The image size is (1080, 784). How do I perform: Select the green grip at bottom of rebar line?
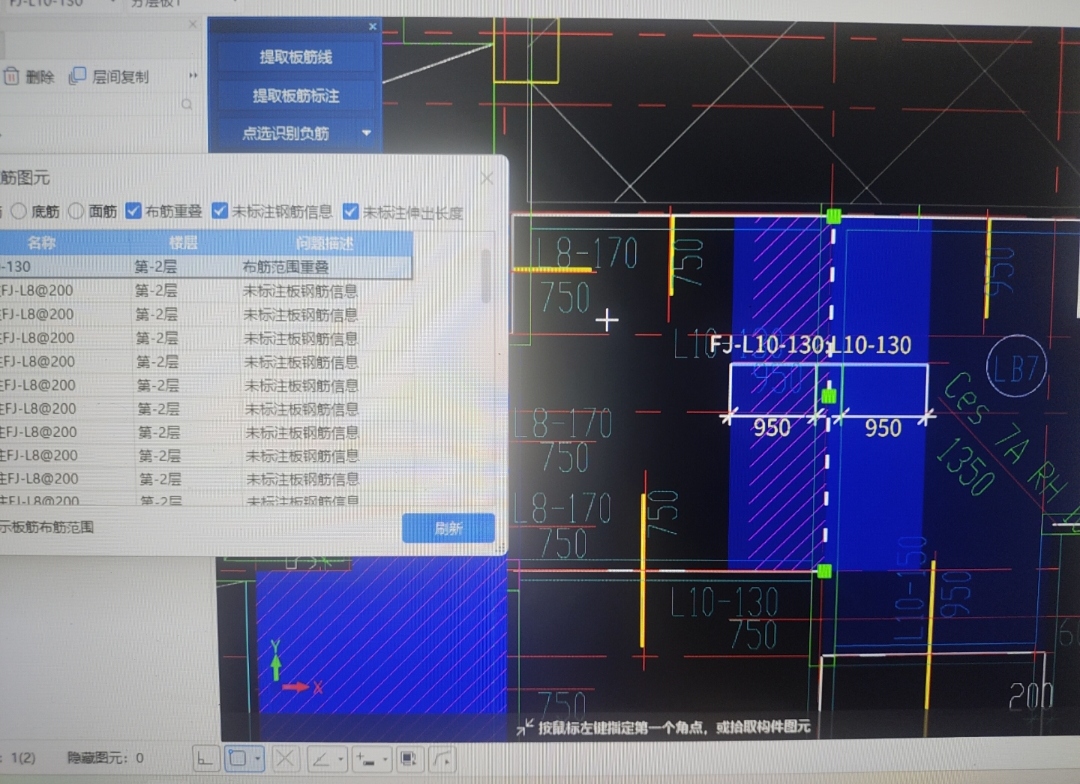tap(824, 571)
